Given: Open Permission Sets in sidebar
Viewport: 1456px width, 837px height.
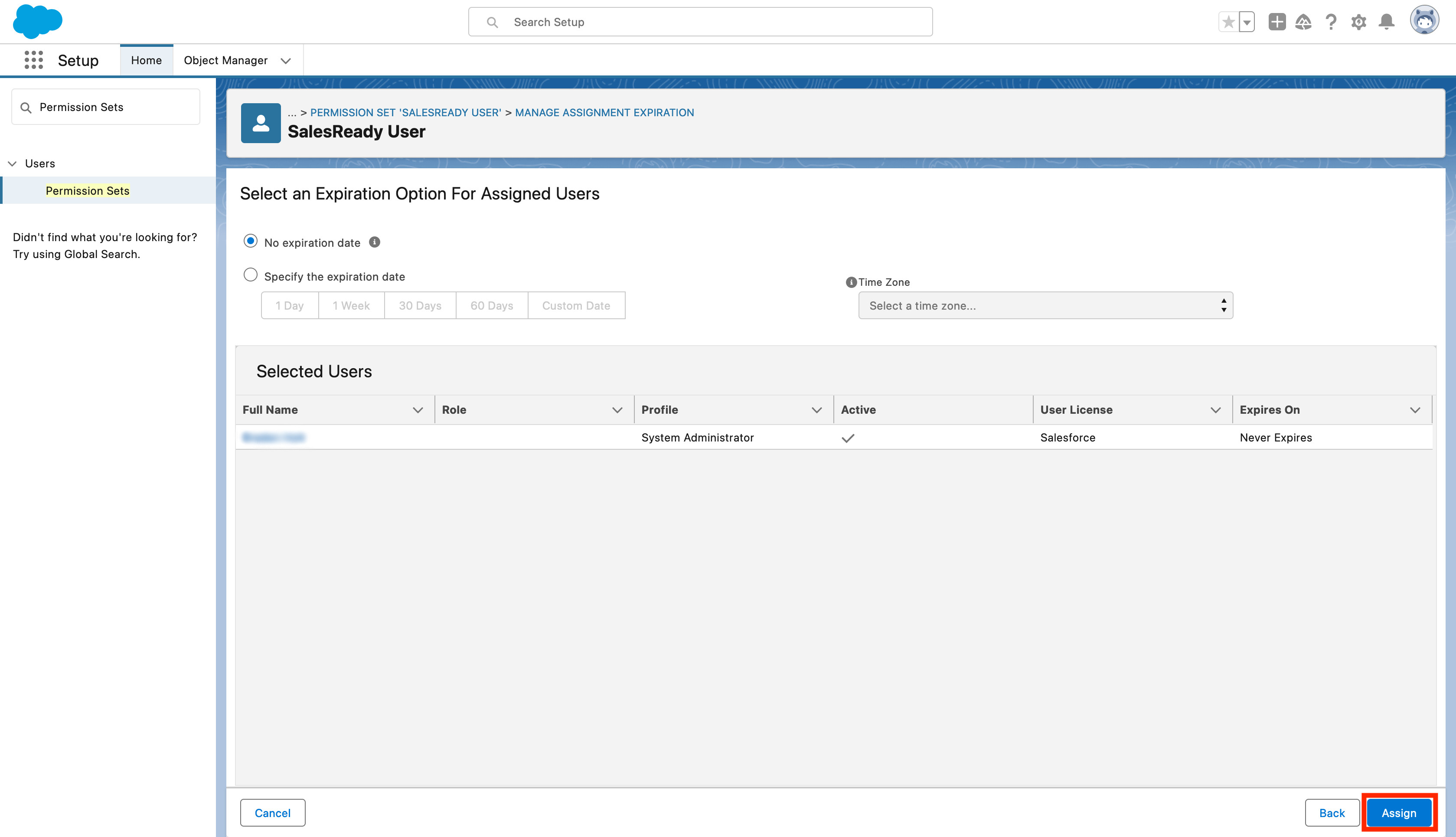Looking at the screenshot, I should 87,190.
